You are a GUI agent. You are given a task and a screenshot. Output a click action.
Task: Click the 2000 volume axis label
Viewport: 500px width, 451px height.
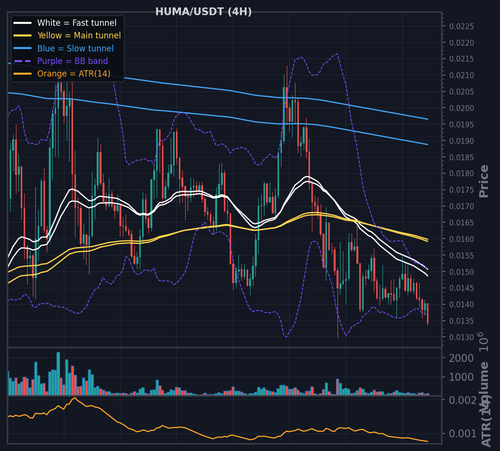(x=461, y=358)
